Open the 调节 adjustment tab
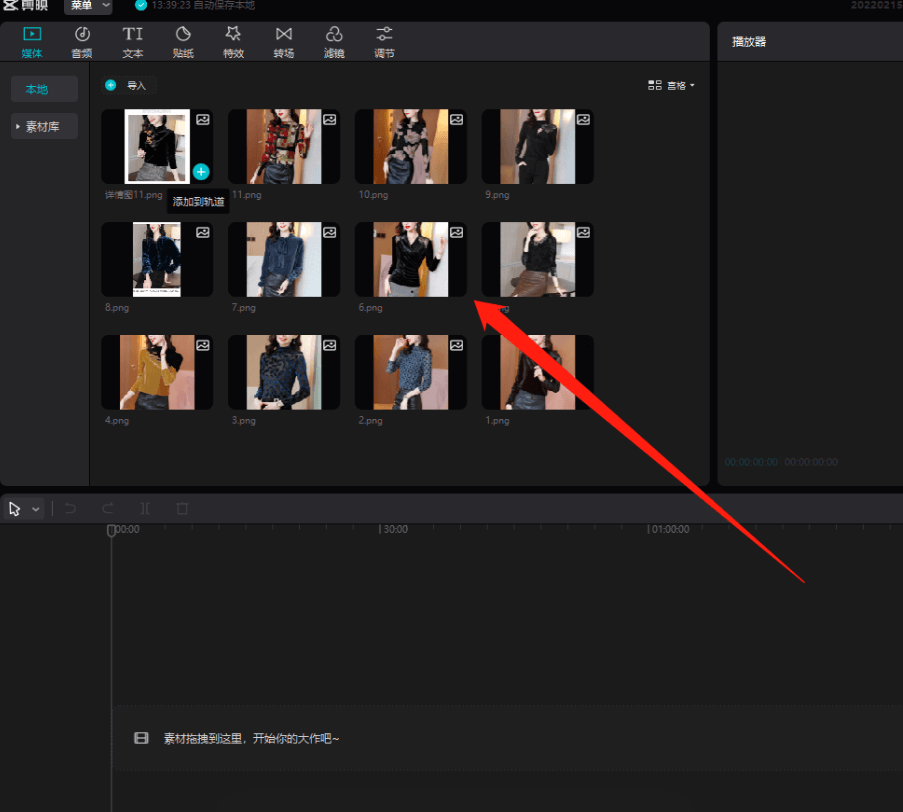This screenshot has width=903, height=812. (x=384, y=43)
